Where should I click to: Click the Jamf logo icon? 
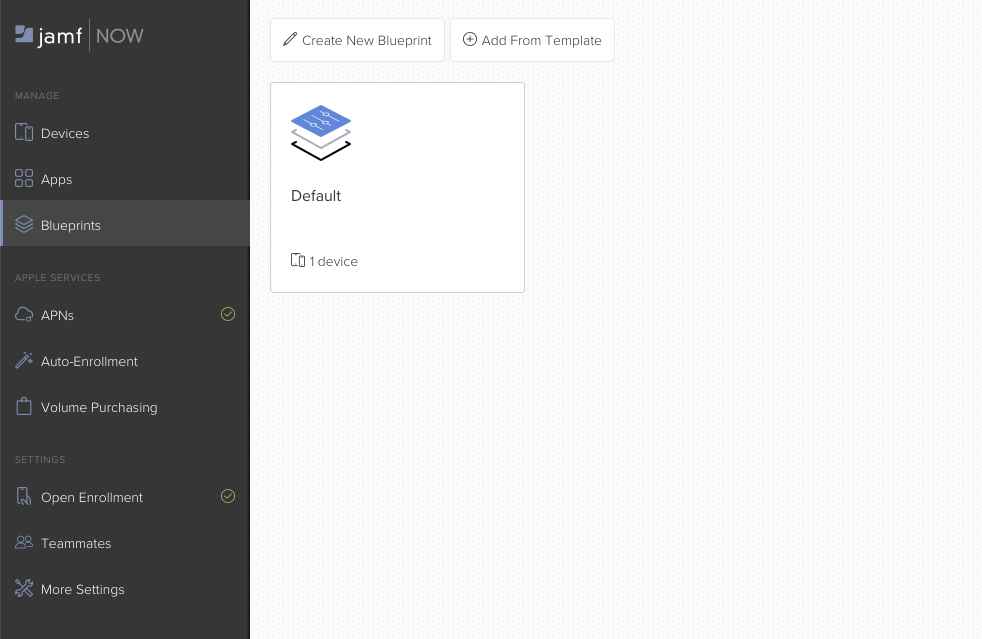coord(25,35)
